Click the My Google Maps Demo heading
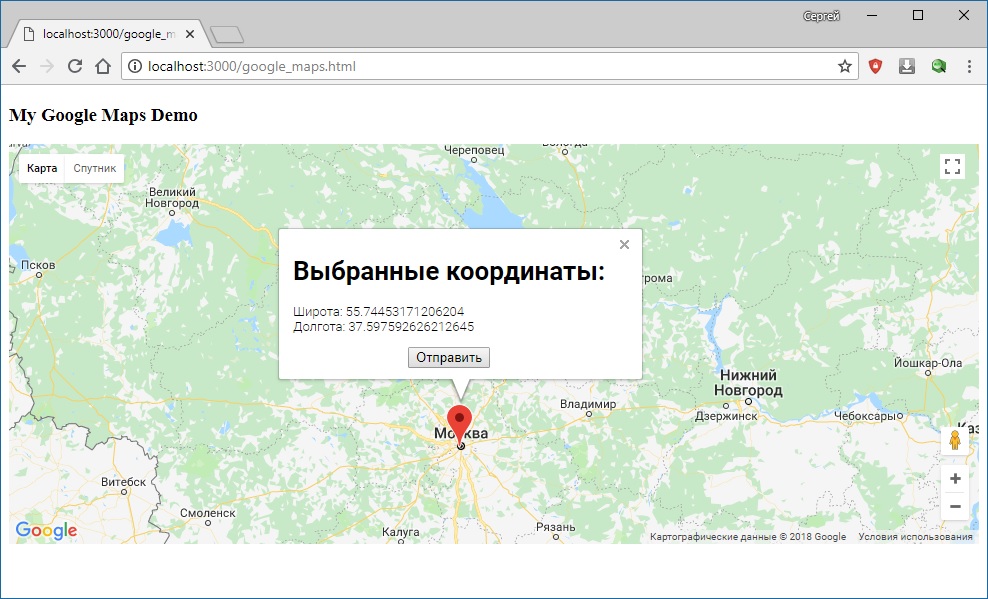 pos(103,115)
